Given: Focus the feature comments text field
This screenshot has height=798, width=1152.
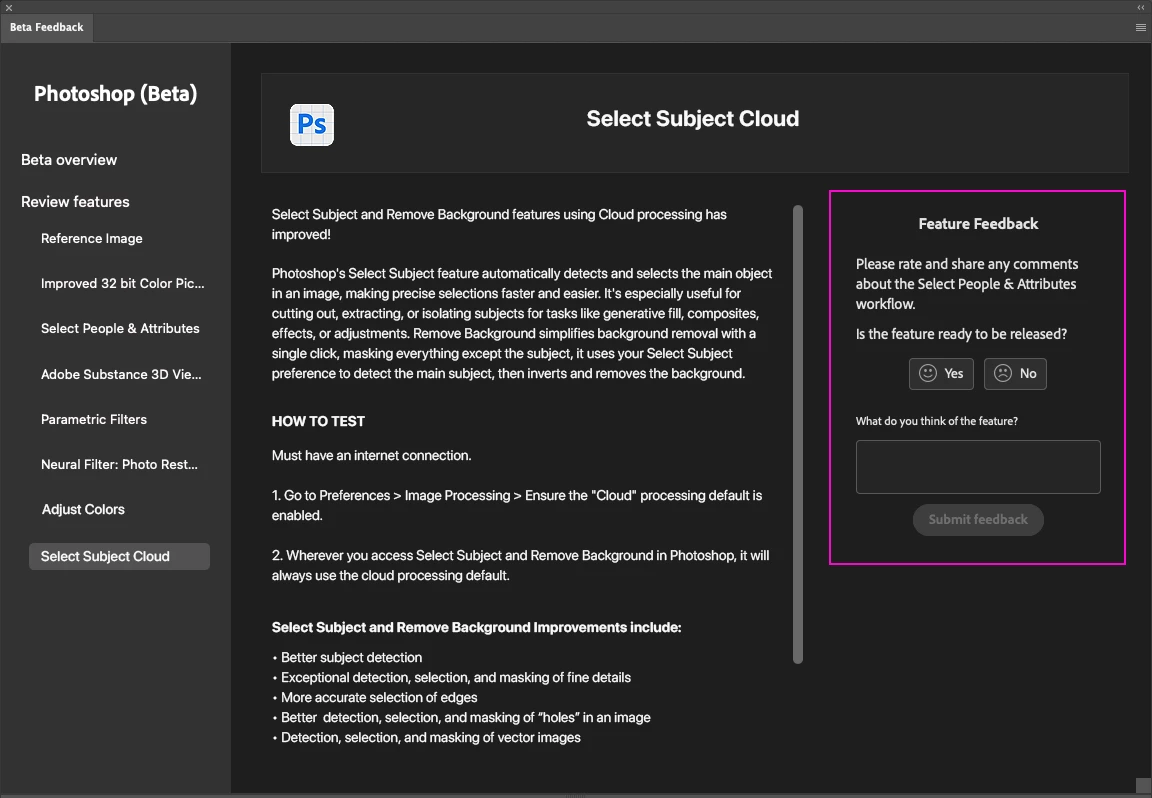Looking at the screenshot, I should [978, 467].
